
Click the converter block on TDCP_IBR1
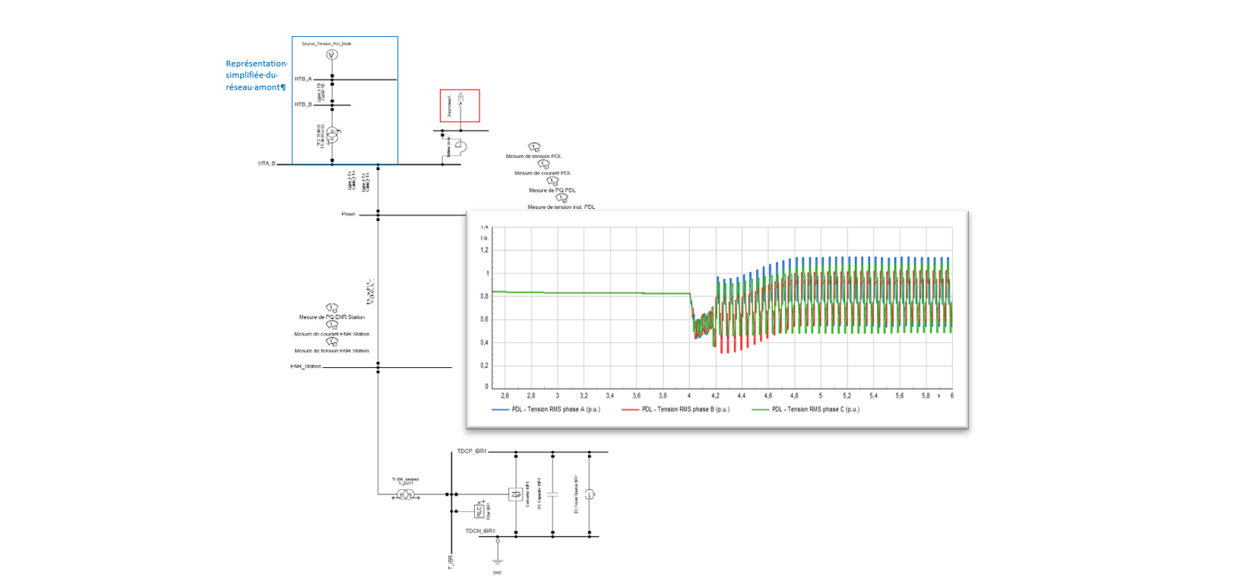[x=515, y=494]
